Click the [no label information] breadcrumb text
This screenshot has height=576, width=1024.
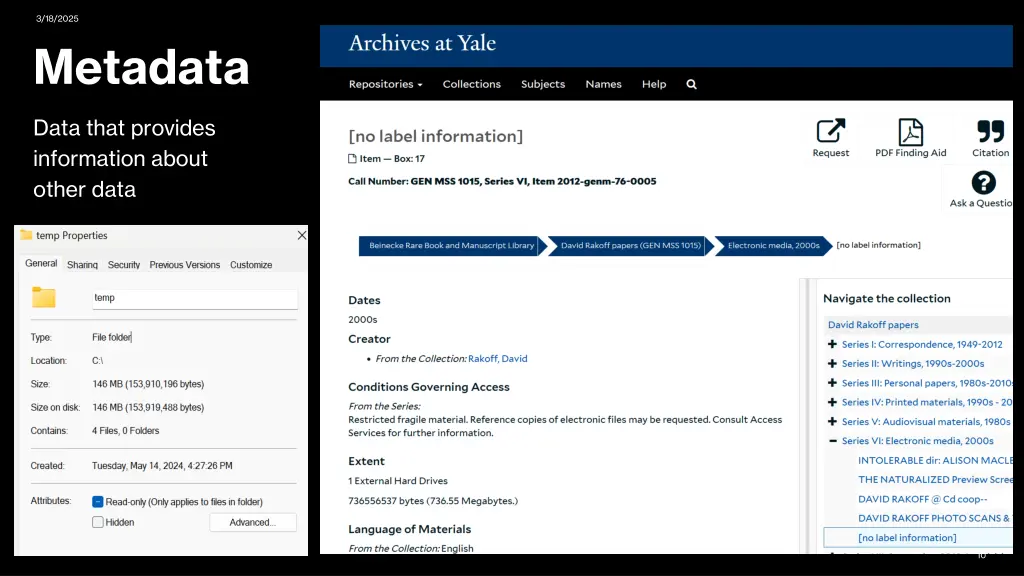click(x=878, y=246)
